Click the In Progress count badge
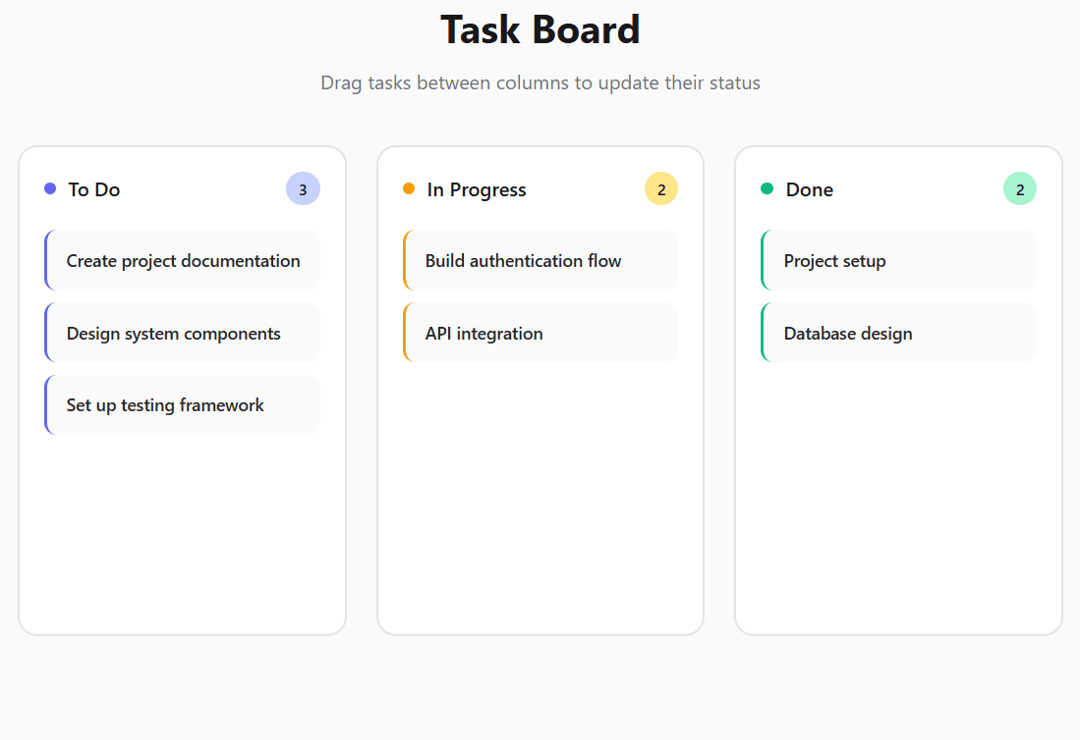This screenshot has height=740, width=1080. tap(661, 189)
